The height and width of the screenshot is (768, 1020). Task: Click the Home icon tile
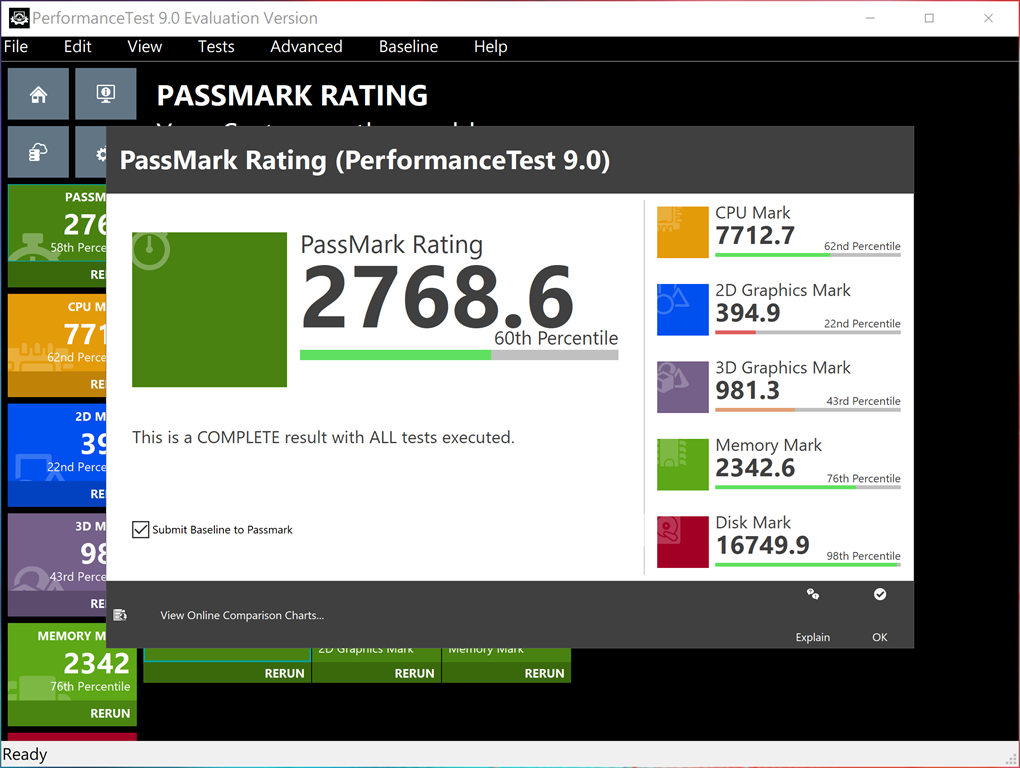point(38,95)
